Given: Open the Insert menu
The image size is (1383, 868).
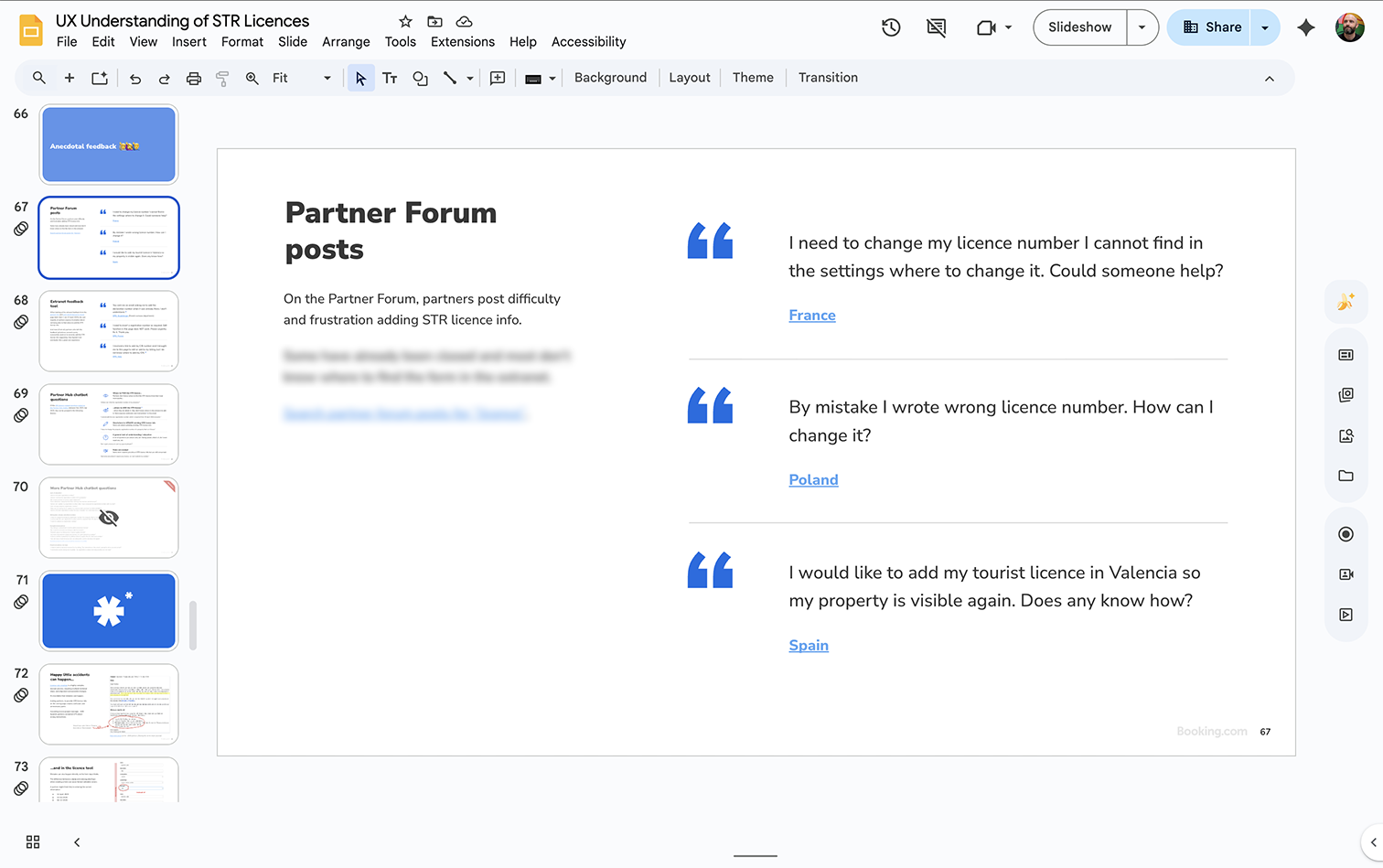Looking at the screenshot, I should 189,41.
